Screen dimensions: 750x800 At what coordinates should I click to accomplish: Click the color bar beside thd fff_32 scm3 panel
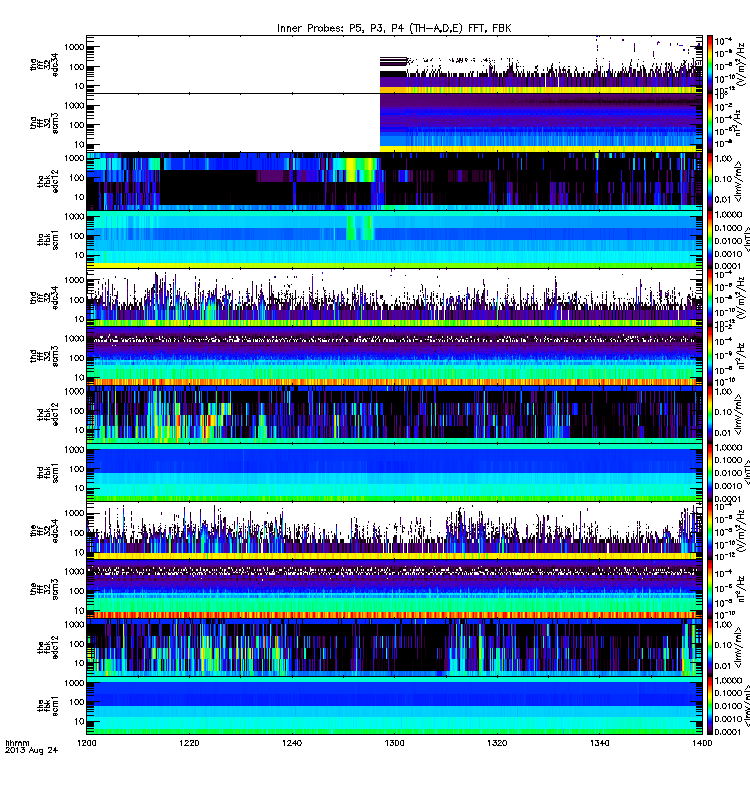click(x=710, y=356)
